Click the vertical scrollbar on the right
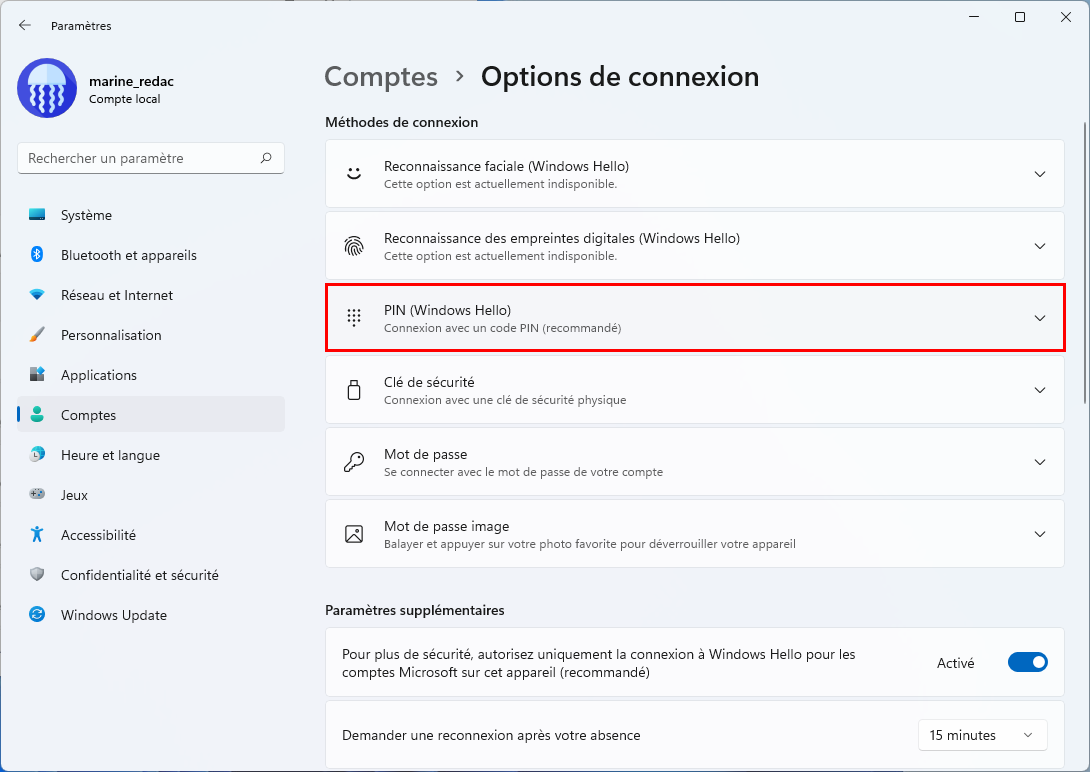This screenshot has height=772, width=1090. tap(1084, 263)
